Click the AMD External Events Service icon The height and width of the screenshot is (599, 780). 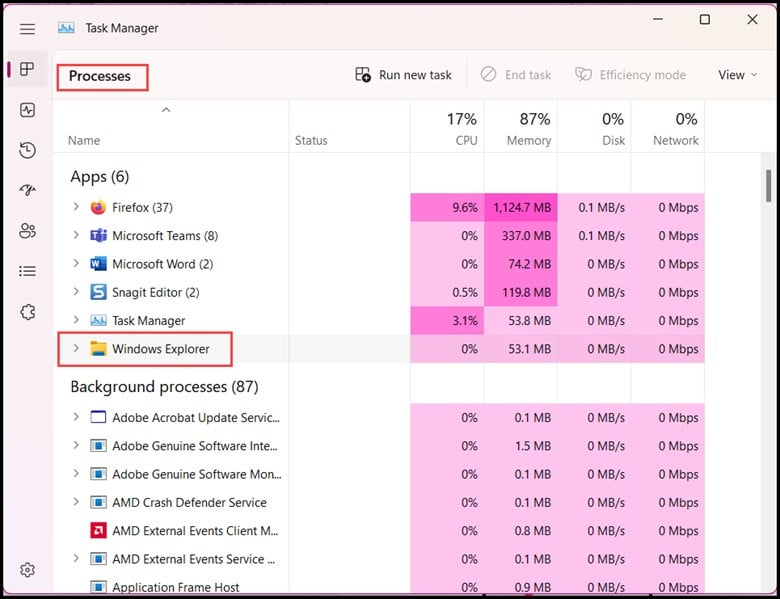tap(98, 559)
